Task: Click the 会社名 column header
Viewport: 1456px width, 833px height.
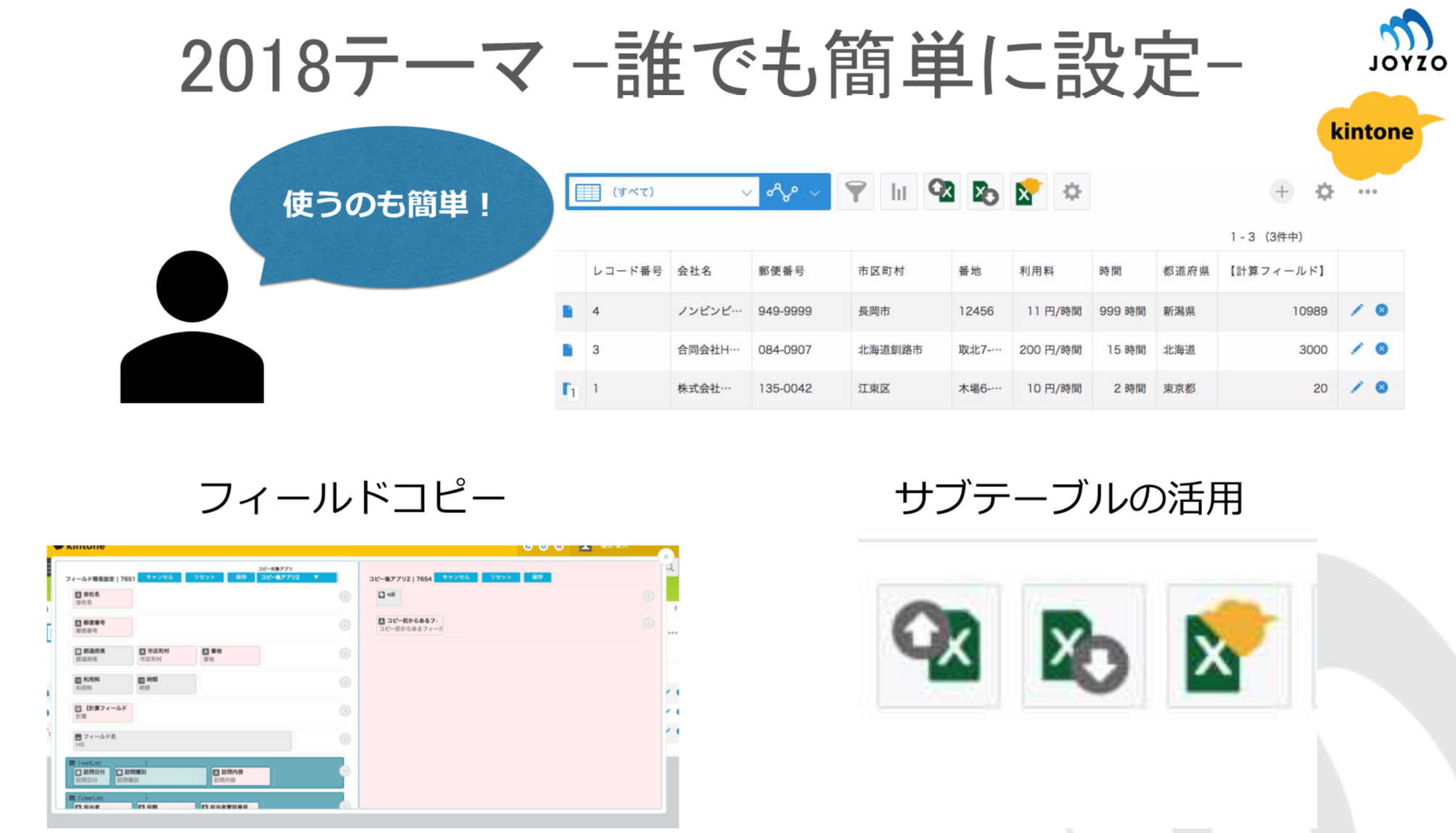Action: pyautogui.click(x=695, y=271)
